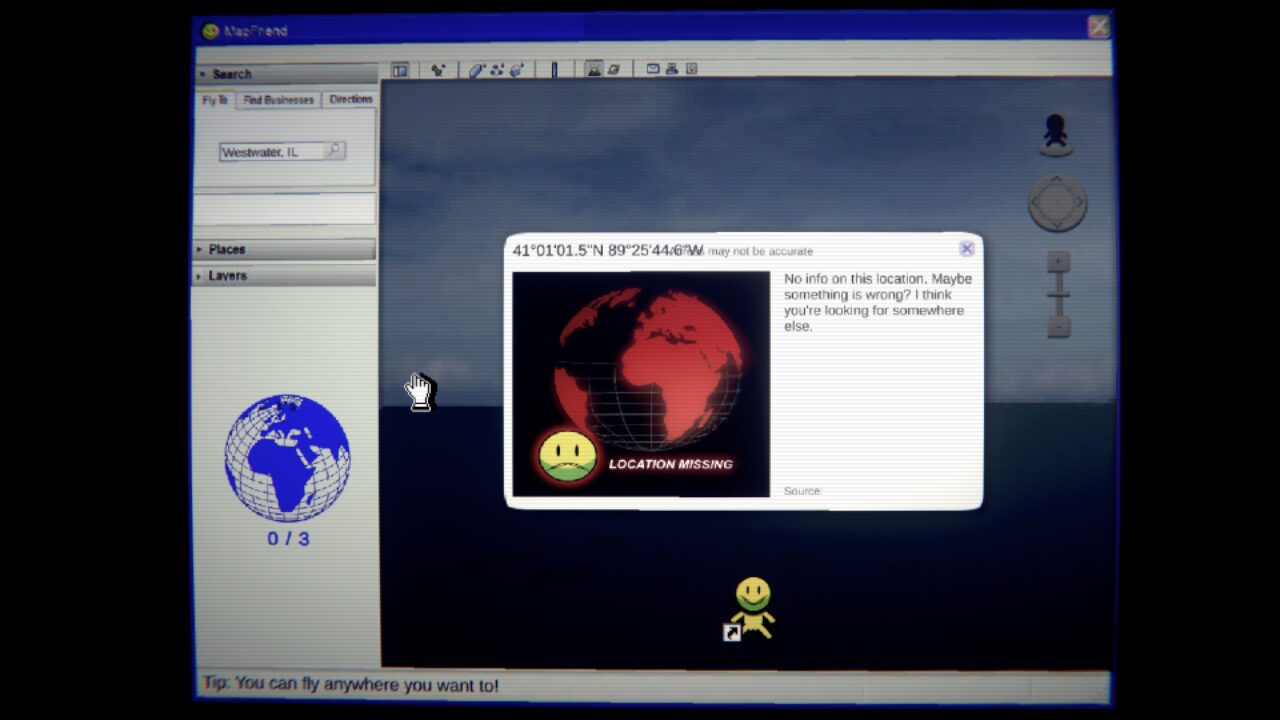This screenshot has width=1280, height=720.
Task: Click the add placemark toolbar icon
Action: pos(438,70)
